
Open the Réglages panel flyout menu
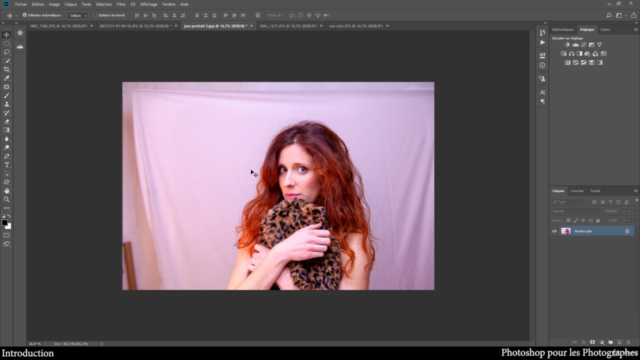(636, 30)
